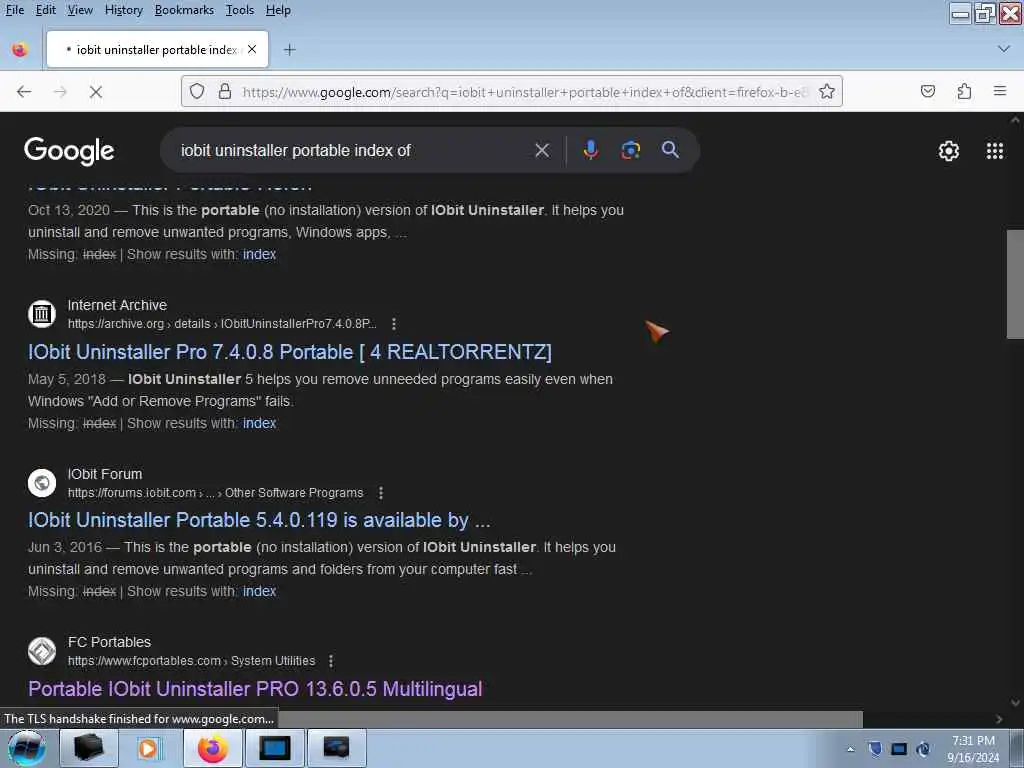Click the fcportables.com URL breadcrumb text
Viewport: 1024px width, 768px height.
coord(191,661)
